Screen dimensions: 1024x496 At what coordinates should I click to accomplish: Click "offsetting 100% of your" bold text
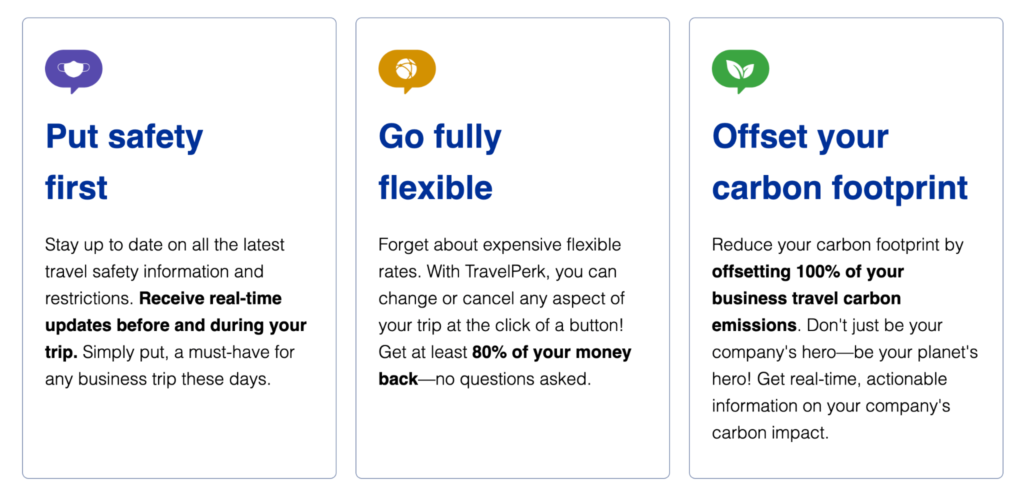point(807,271)
